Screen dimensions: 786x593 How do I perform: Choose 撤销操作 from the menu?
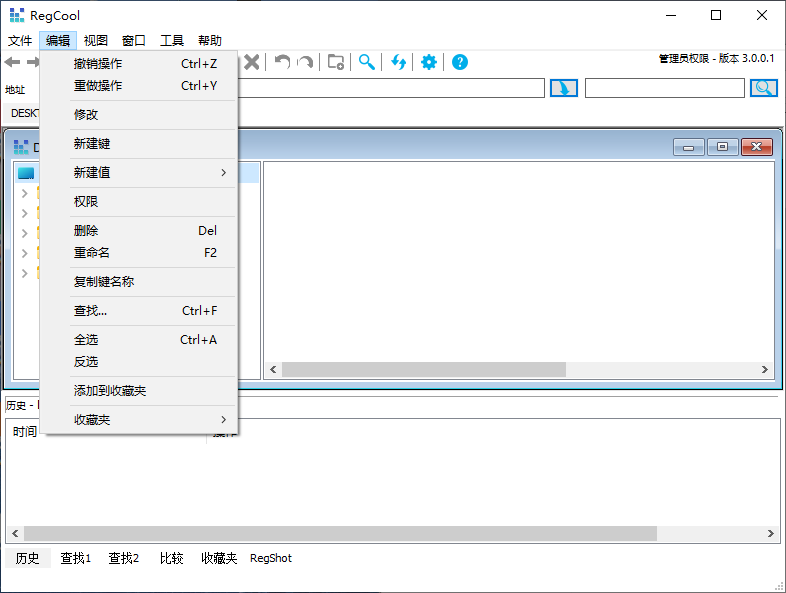click(x=138, y=64)
